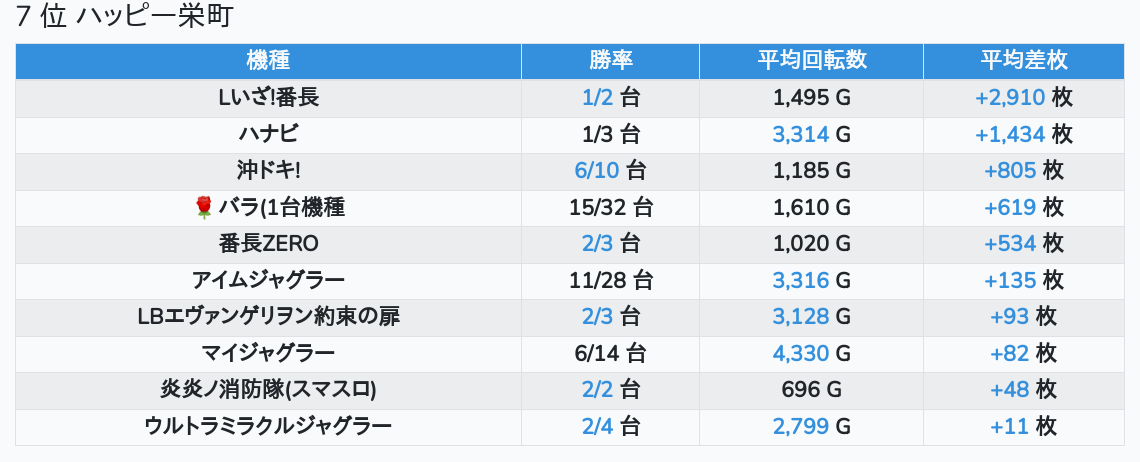Select the 15/32 台 win rate cell
This screenshot has width=1140, height=462.
[x=611, y=208]
